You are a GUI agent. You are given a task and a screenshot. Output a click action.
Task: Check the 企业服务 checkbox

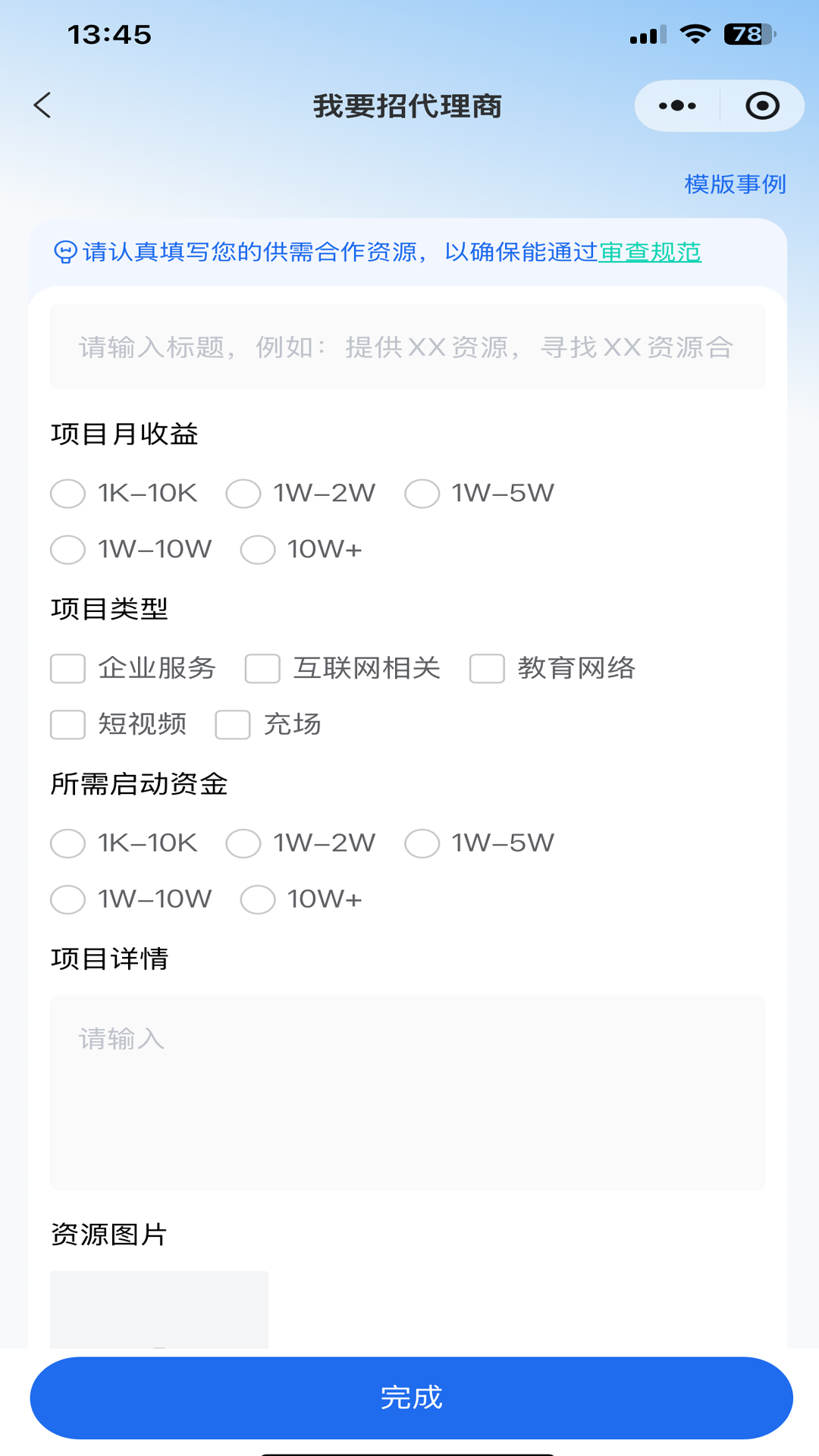click(68, 669)
